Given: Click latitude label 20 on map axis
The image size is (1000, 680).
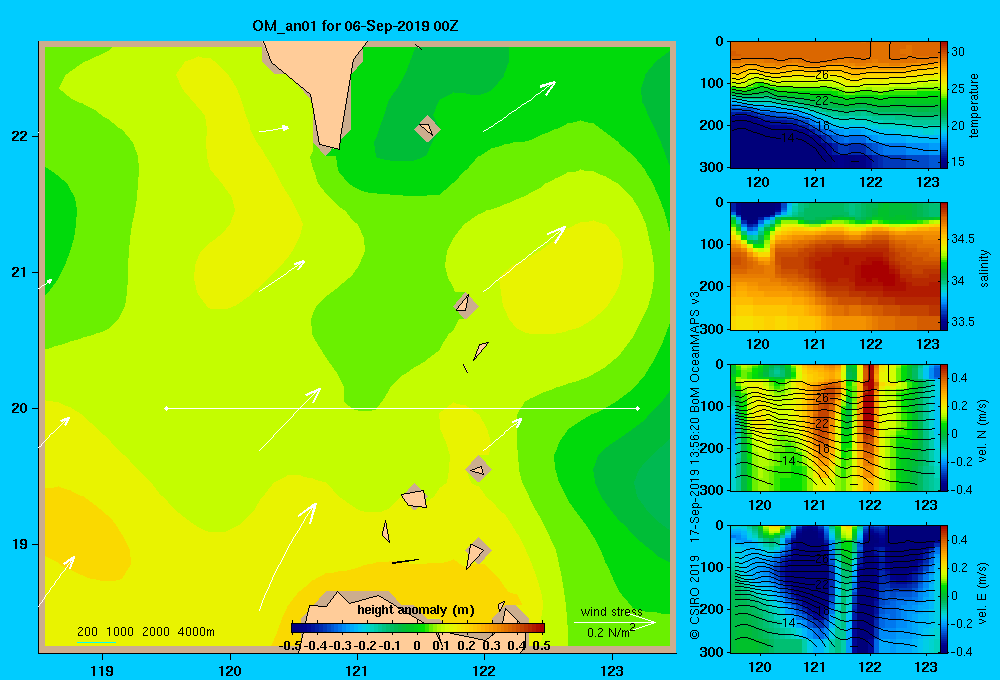Looking at the screenshot, I should click(x=20, y=408).
